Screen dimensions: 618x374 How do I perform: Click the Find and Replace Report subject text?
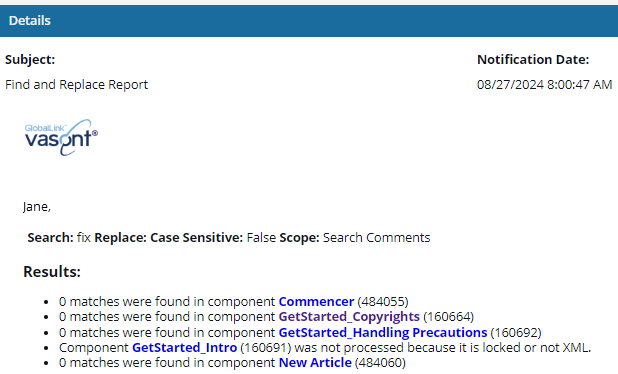click(x=76, y=85)
